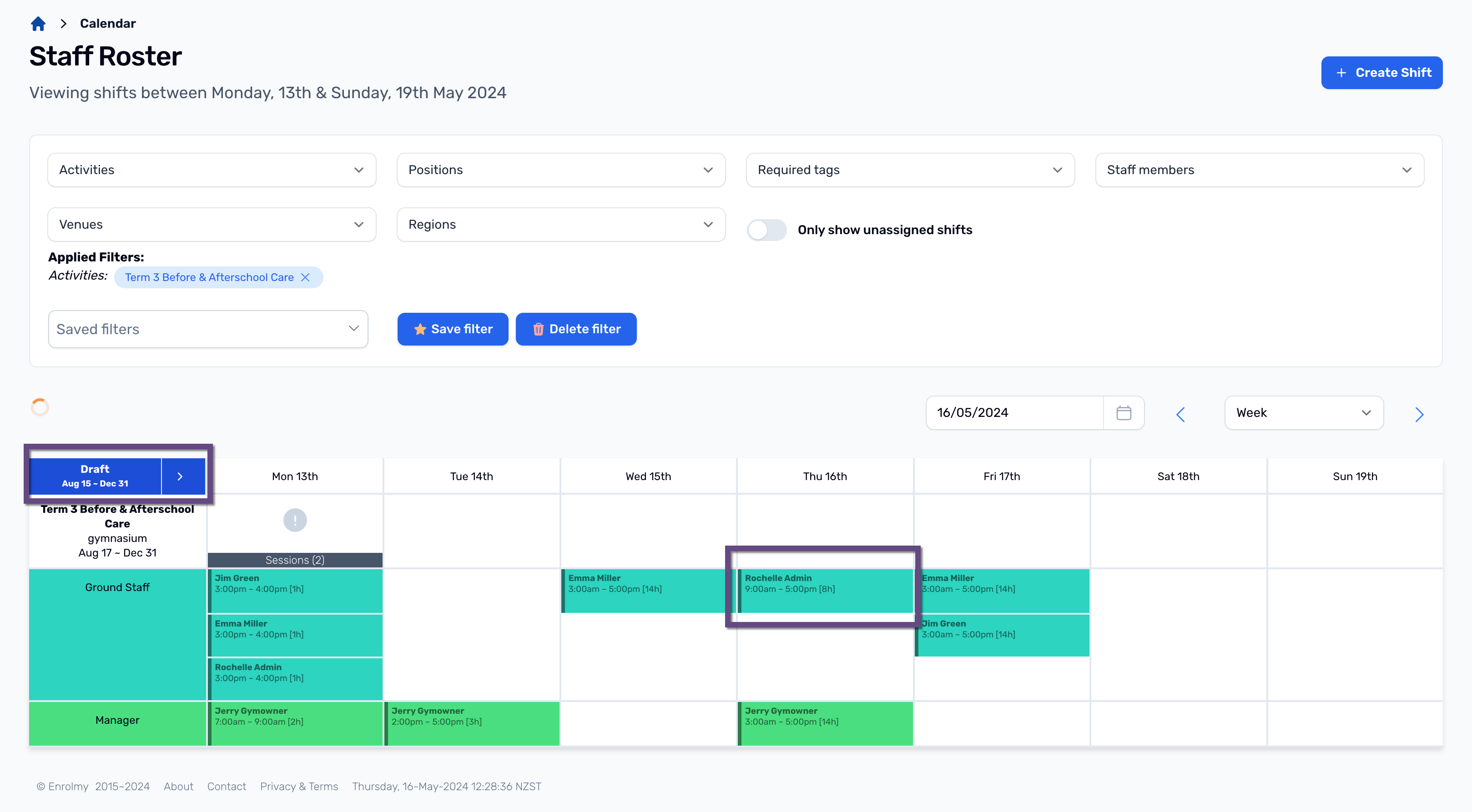Expand the Activities dropdown filter
Viewport: 1472px width, 812px height.
(x=211, y=169)
